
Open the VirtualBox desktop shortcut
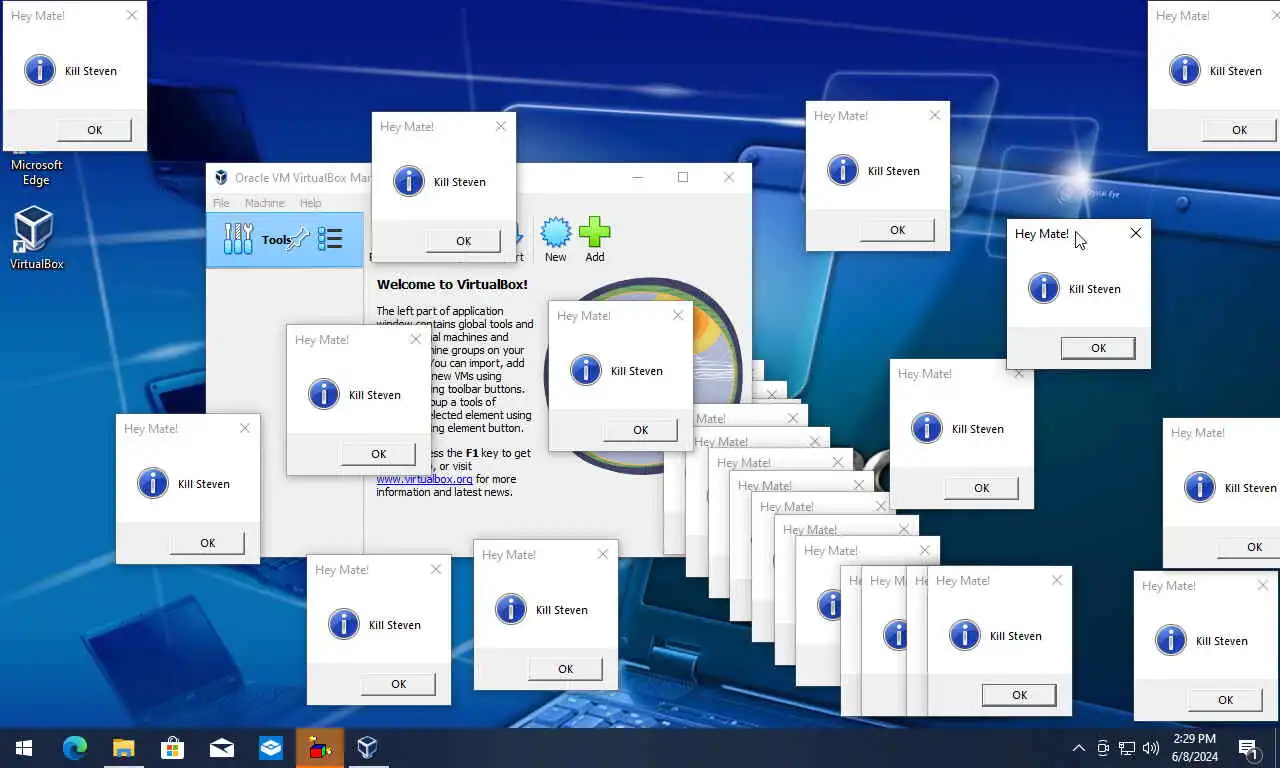point(36,238)
